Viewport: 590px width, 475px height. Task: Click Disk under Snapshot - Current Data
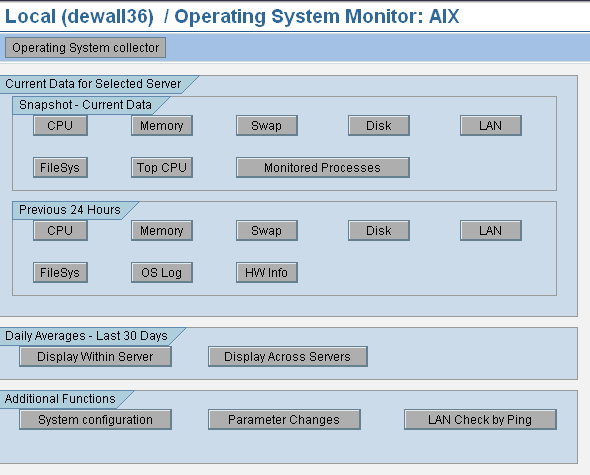click(379, 125)
